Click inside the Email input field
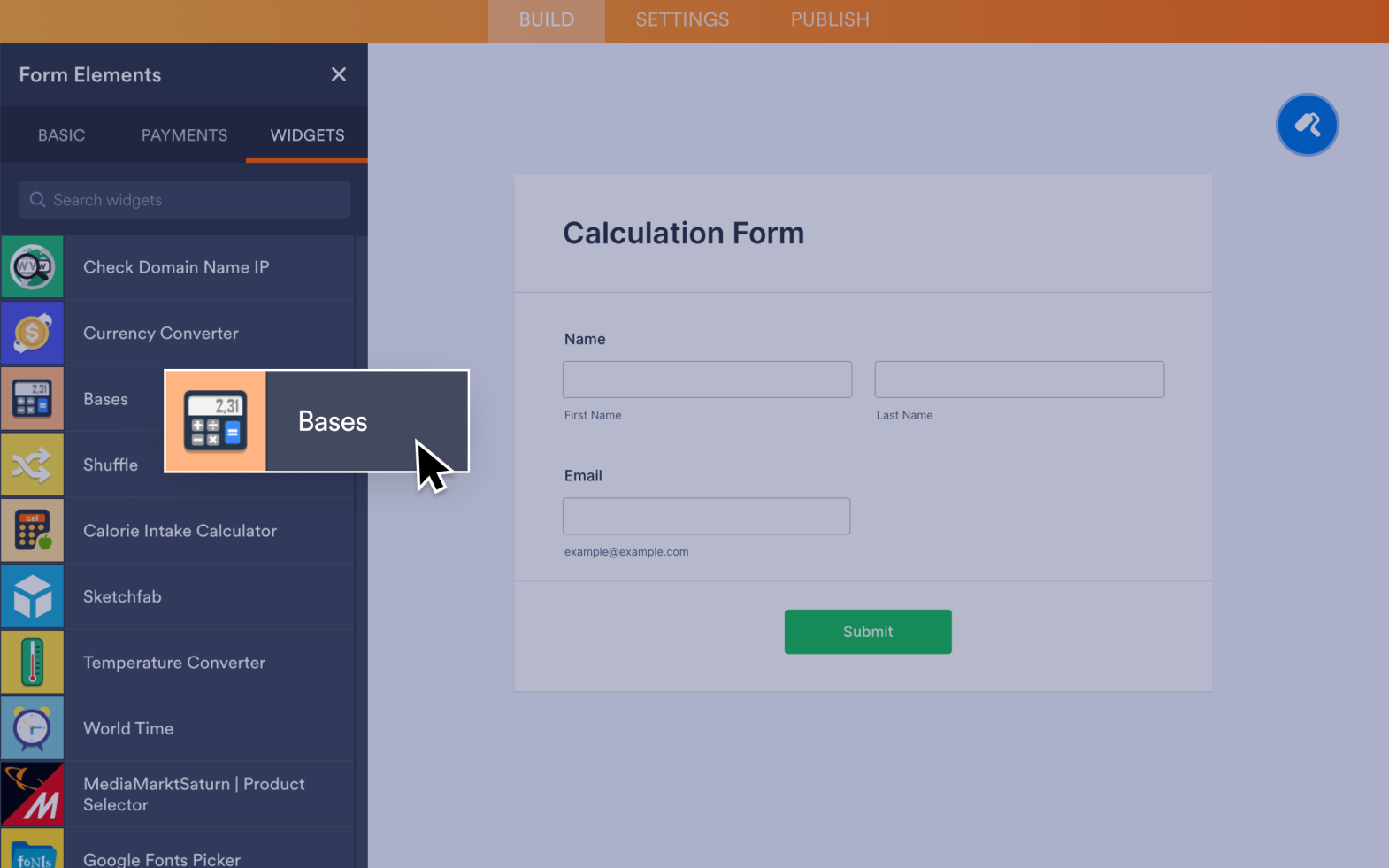This screenshot has height=868, width=1389. click(x=705, y=516)
